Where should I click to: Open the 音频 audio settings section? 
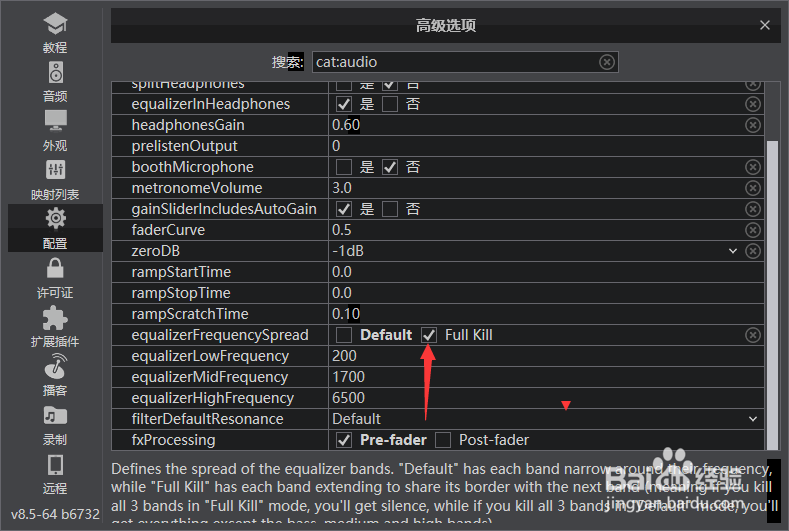pos(55,82)
